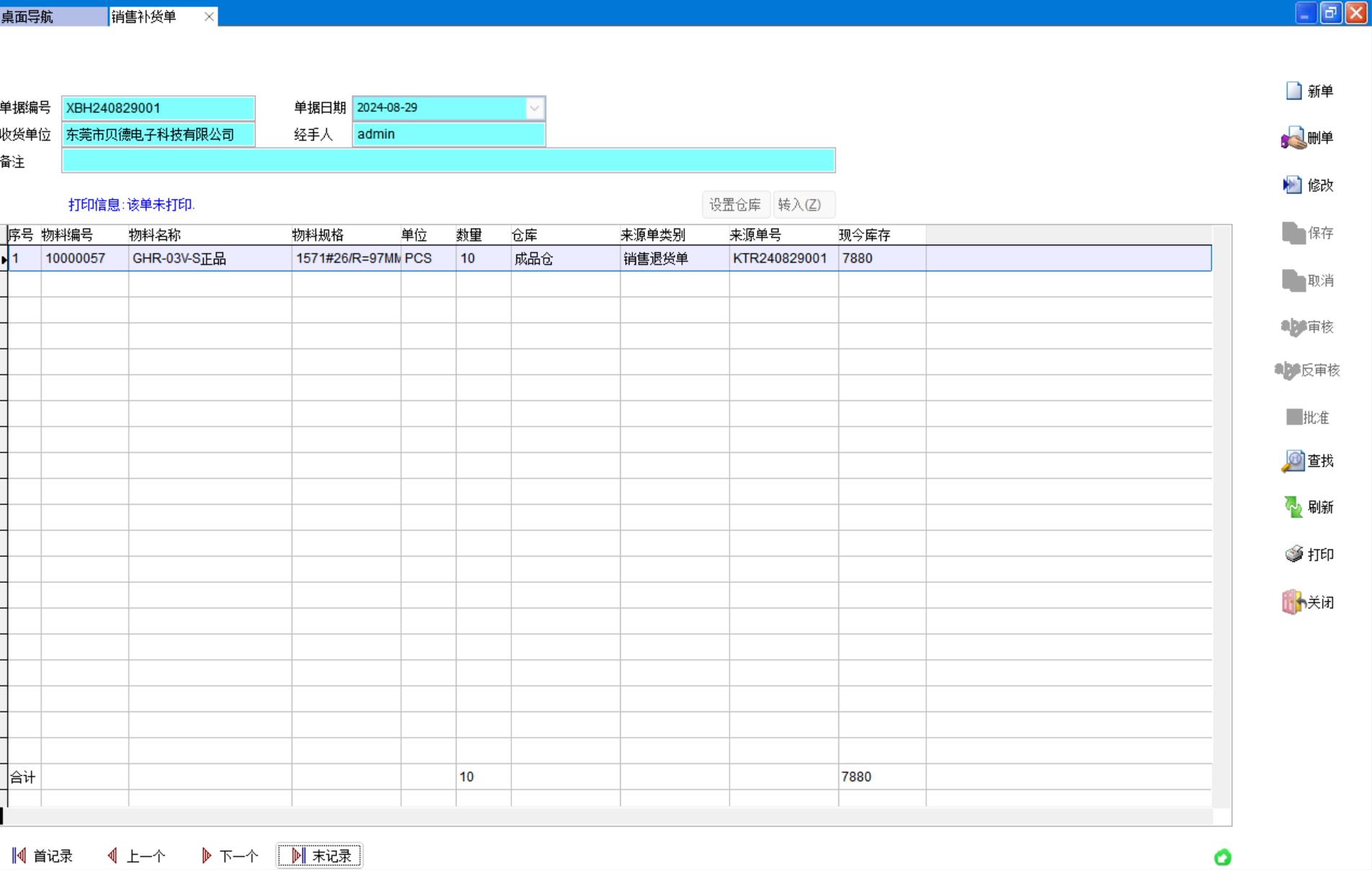Click the 备注 remarks input field

448,161
